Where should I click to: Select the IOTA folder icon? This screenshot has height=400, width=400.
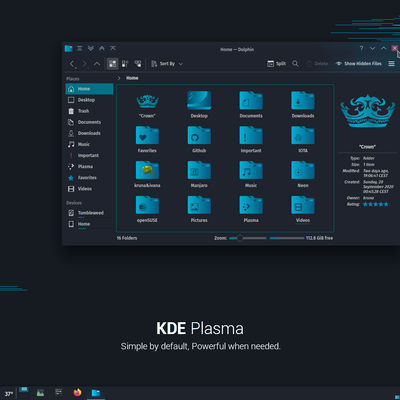(303, 135)
